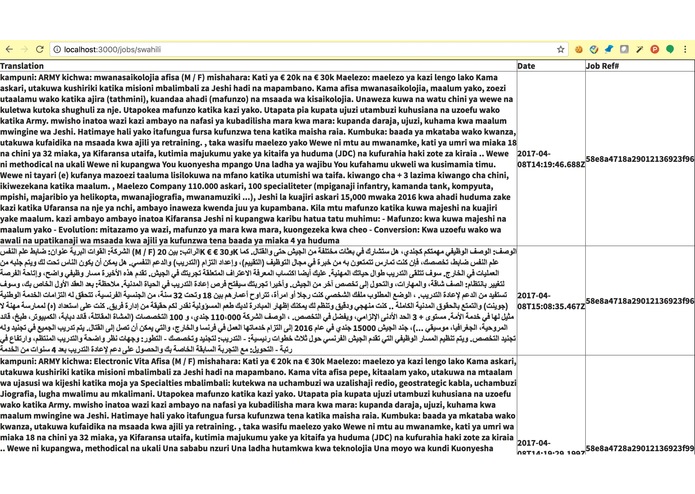Open the gray square extension icon

click(624, 49)
